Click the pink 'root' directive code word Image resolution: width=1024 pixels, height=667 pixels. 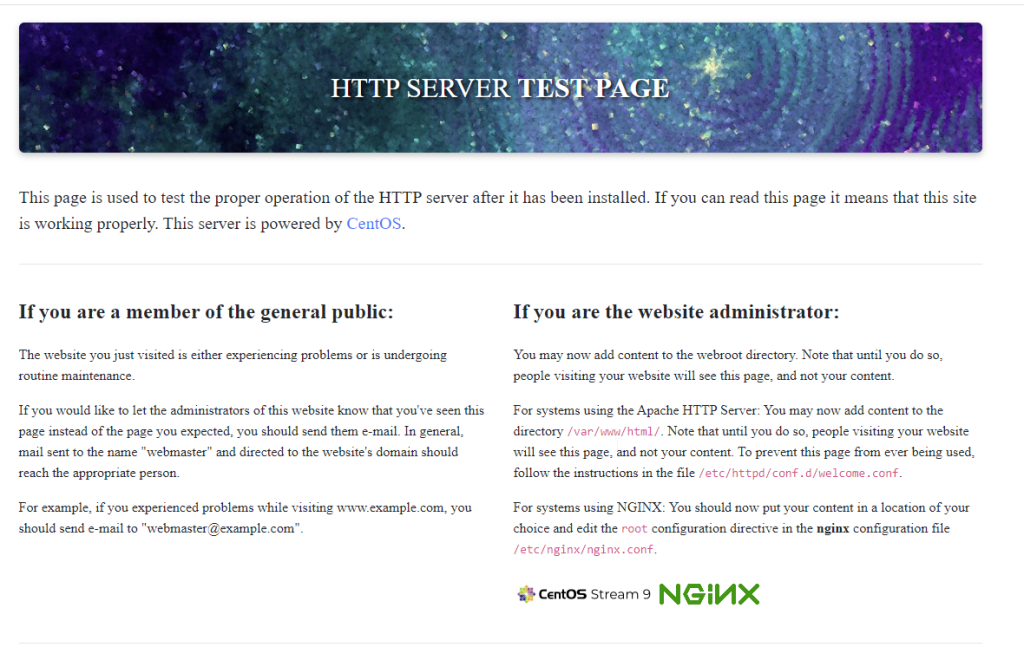pos(634,529)
